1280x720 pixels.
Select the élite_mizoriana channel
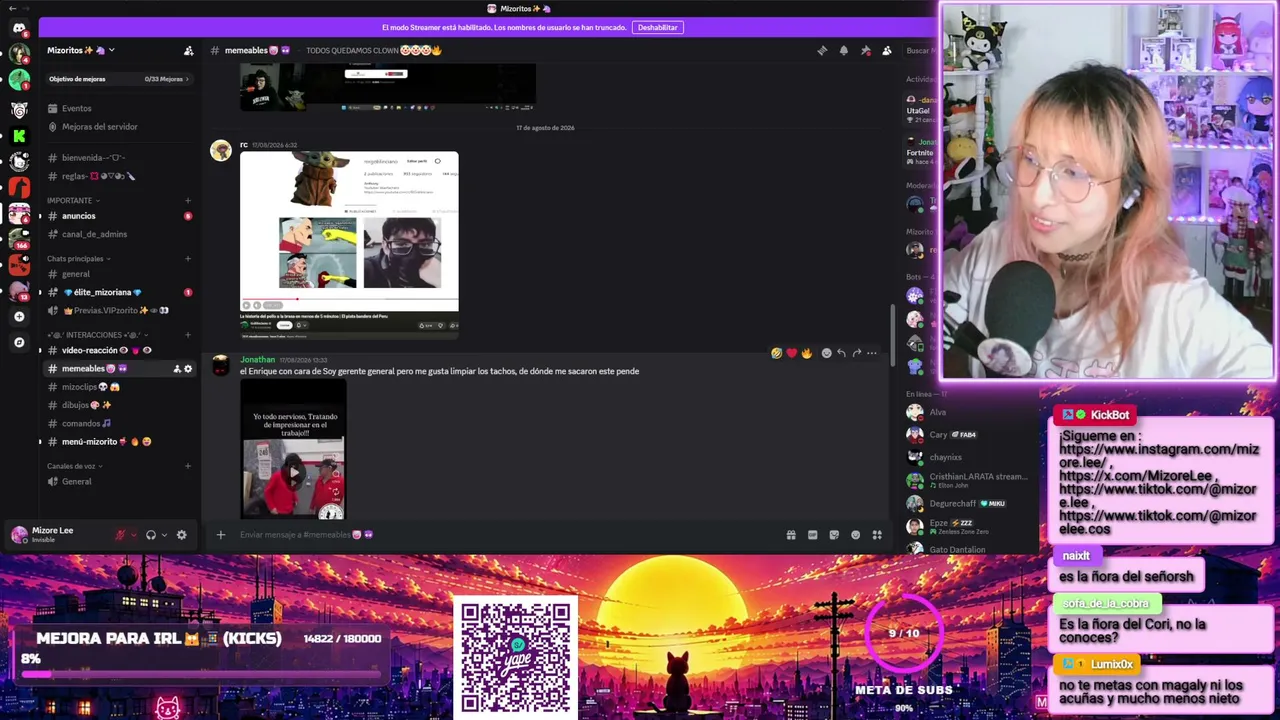pos(119,292)
